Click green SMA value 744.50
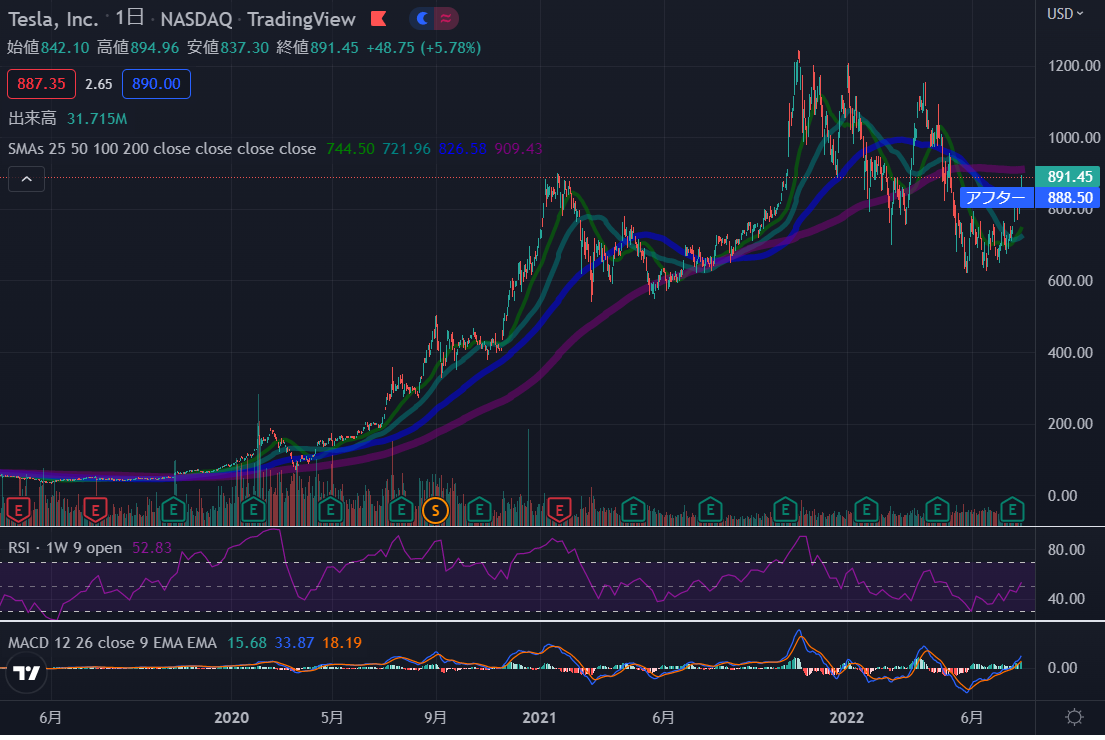The width and height of the screenshot is (1105, 740). (x=350, y=149)
